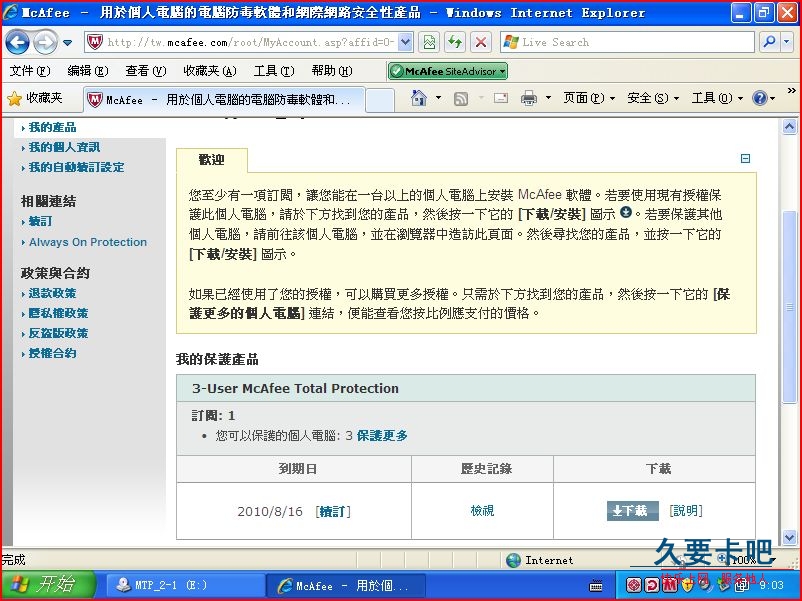Click the Home house icon

pos(419,97)
